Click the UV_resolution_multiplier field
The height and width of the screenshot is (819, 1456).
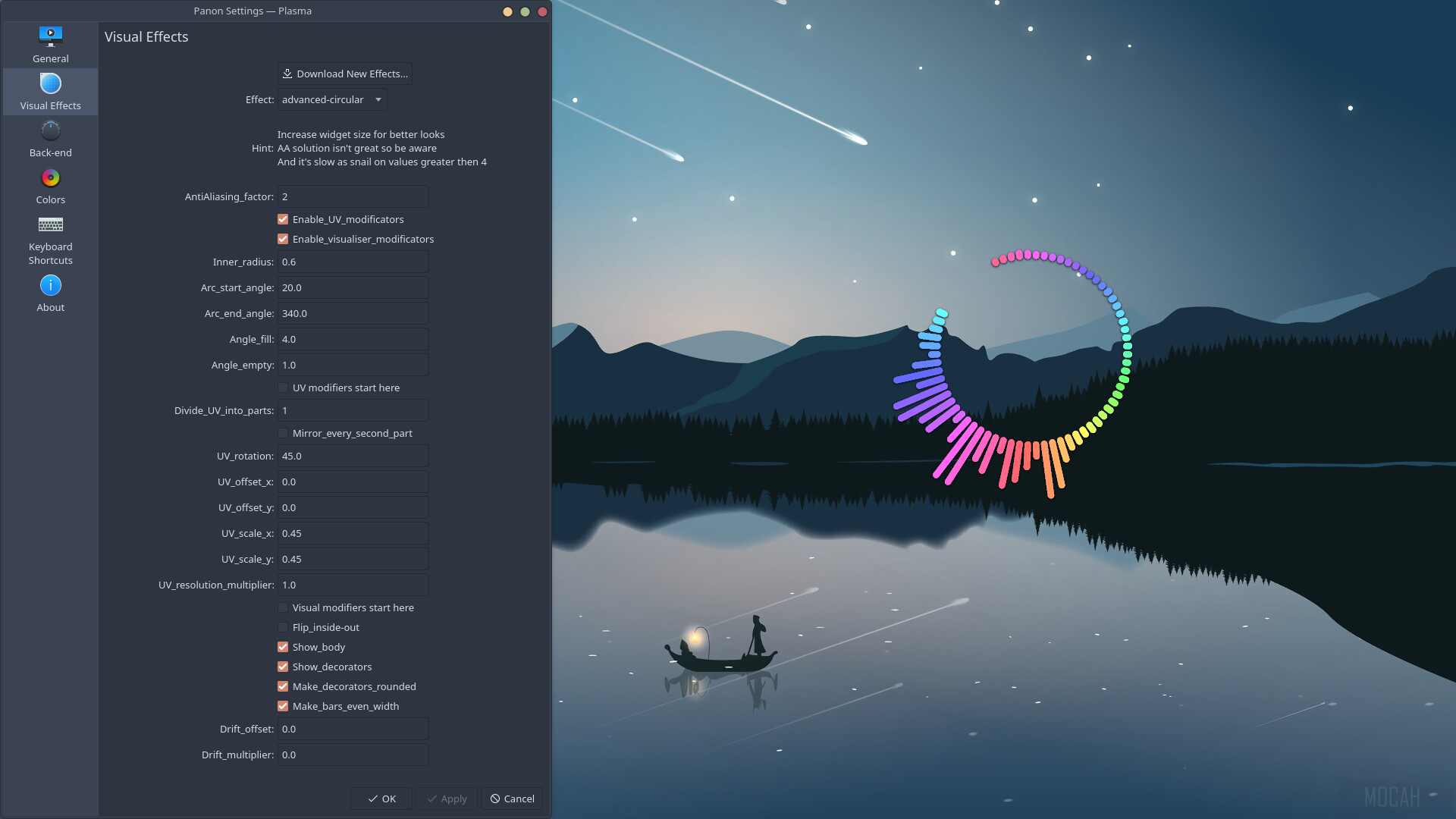click(353, 585)
